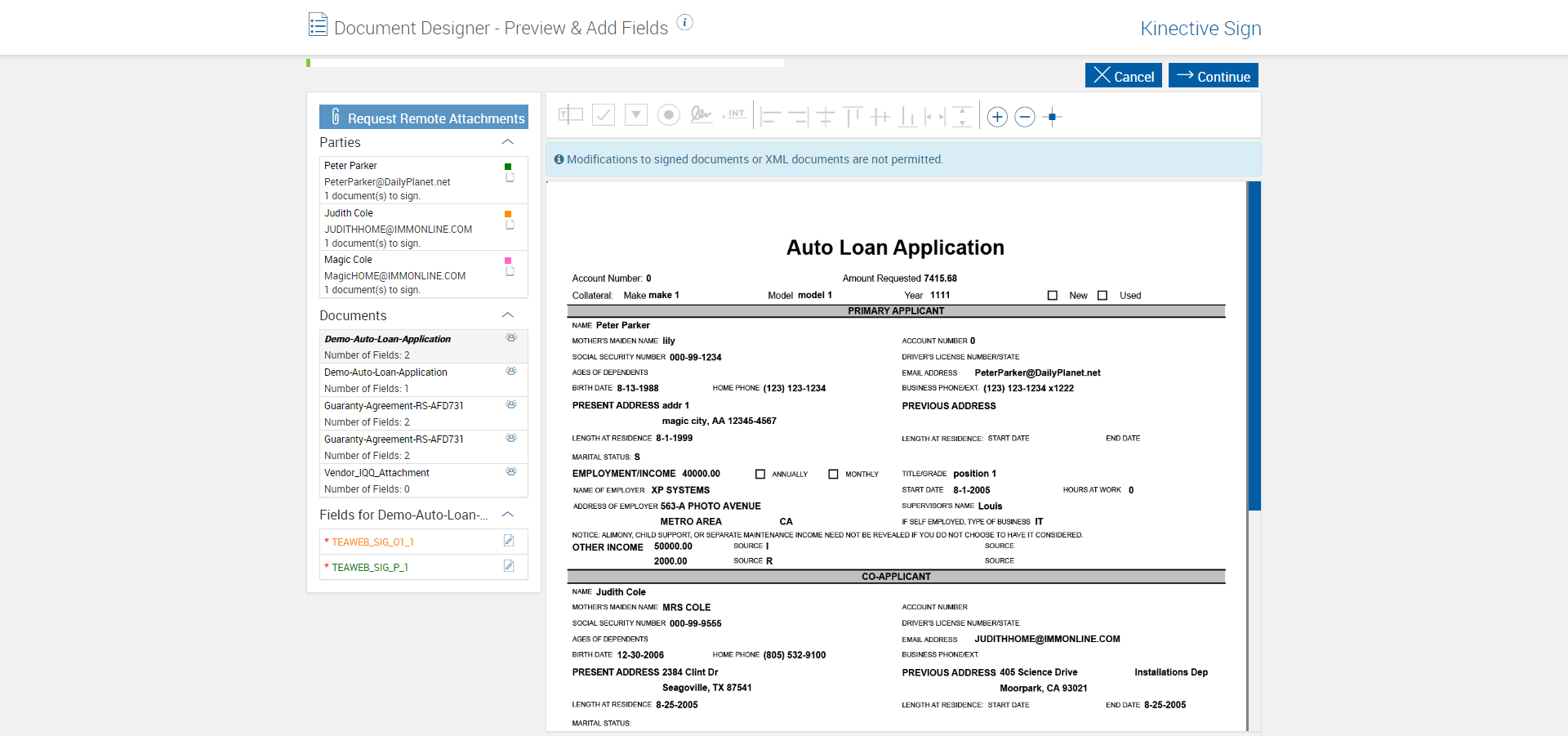
Task: Click the align left edges icon
Action: pos(770,117)
